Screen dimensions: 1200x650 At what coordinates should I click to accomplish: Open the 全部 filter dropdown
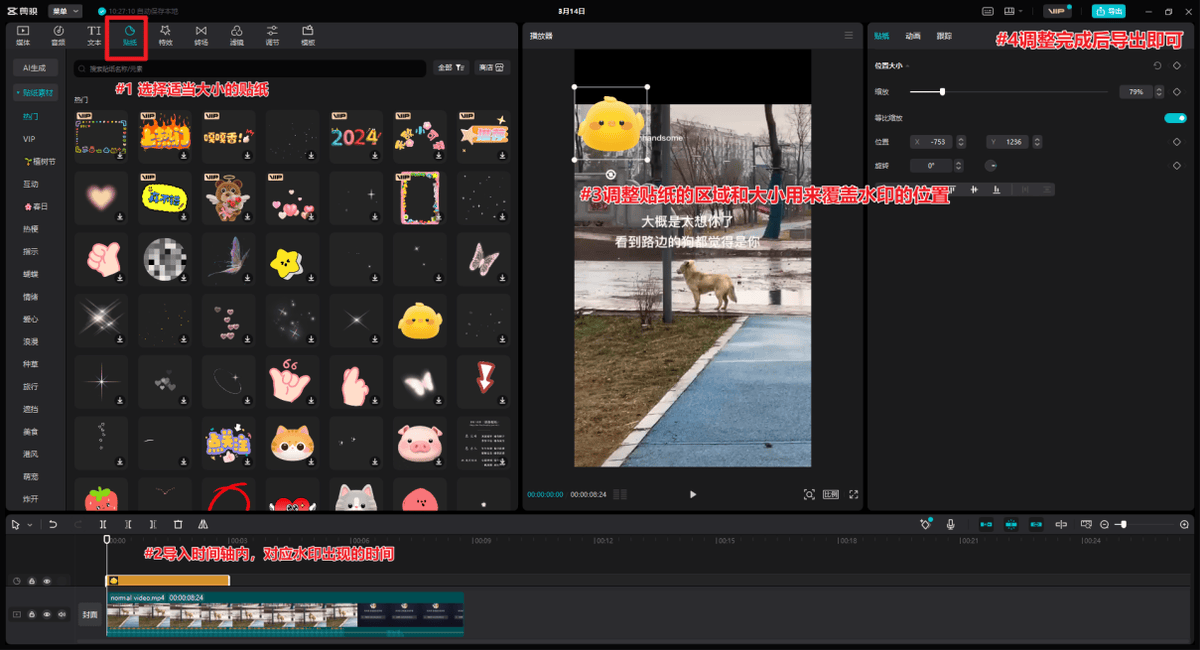(450, 68)
